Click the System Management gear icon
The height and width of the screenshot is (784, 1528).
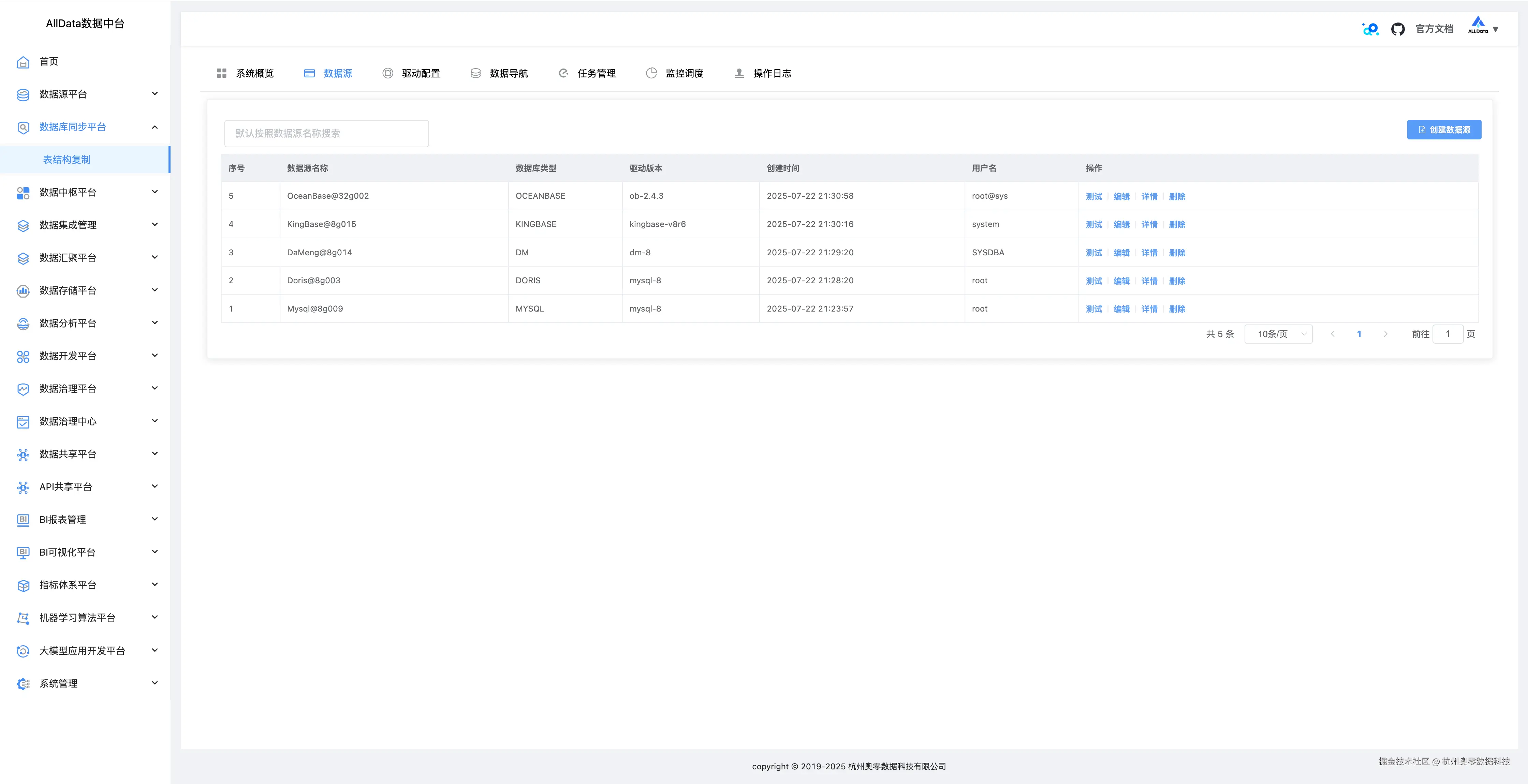point(23,684)
